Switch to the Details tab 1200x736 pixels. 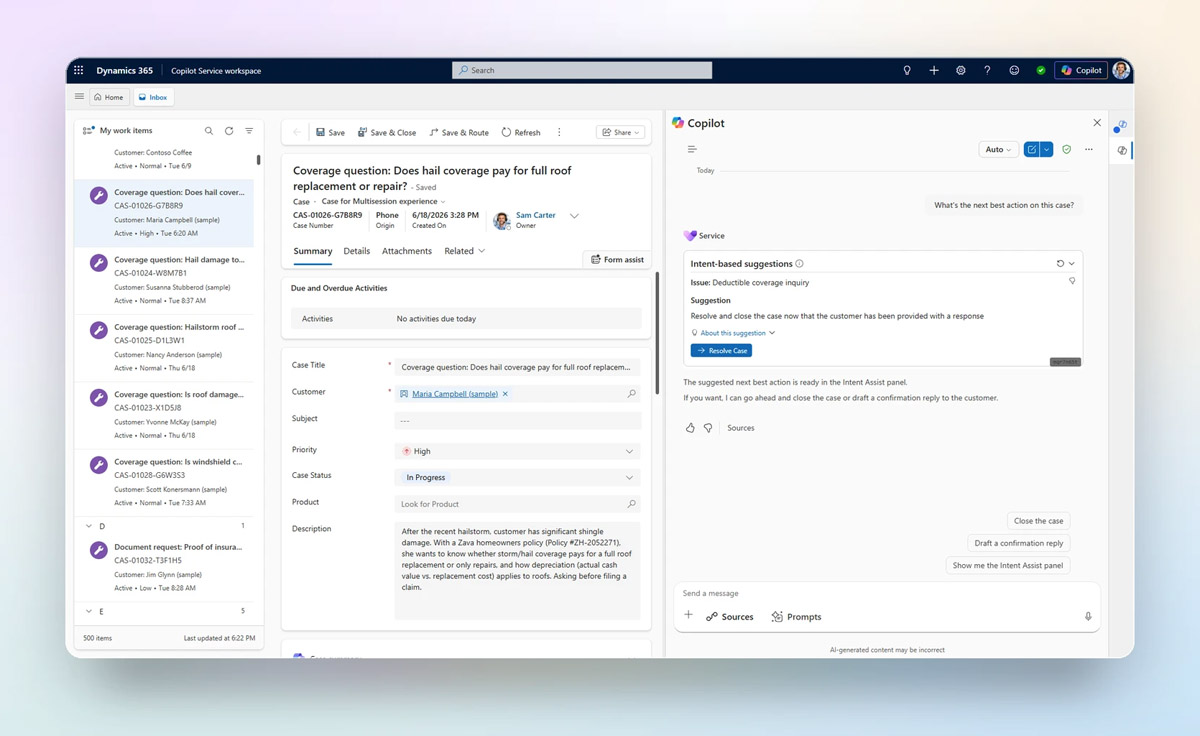[x=357, y=251]
